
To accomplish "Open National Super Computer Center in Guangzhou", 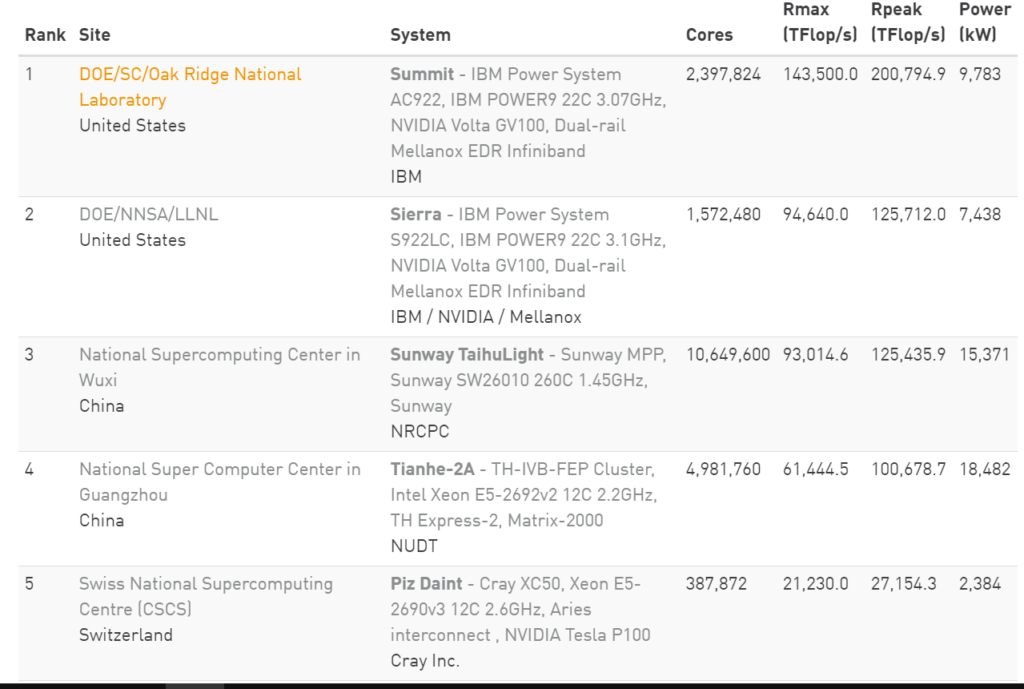I will [x=219, y=482].
